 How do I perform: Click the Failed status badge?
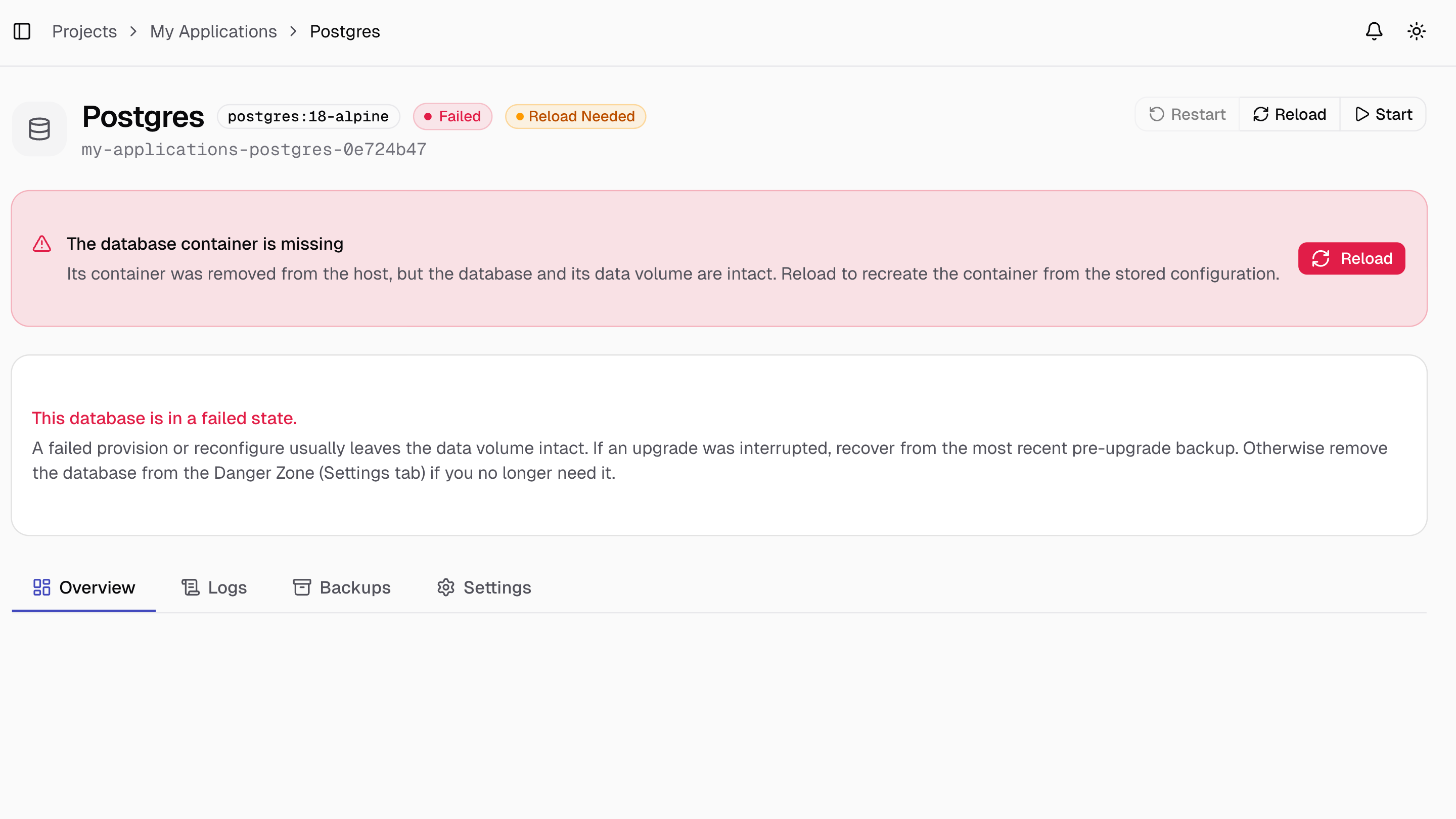coord(452,116)
